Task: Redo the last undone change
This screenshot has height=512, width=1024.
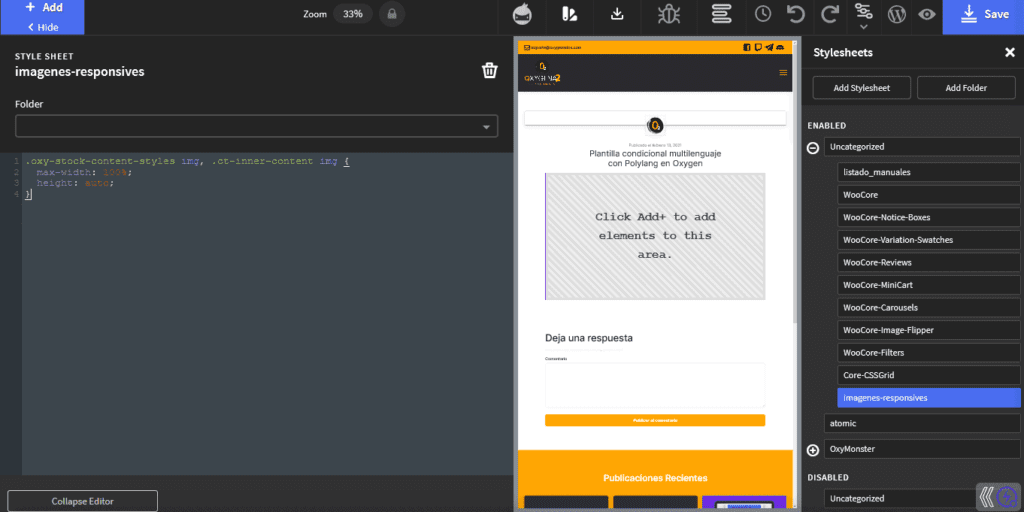Action: tap(829, 14)
